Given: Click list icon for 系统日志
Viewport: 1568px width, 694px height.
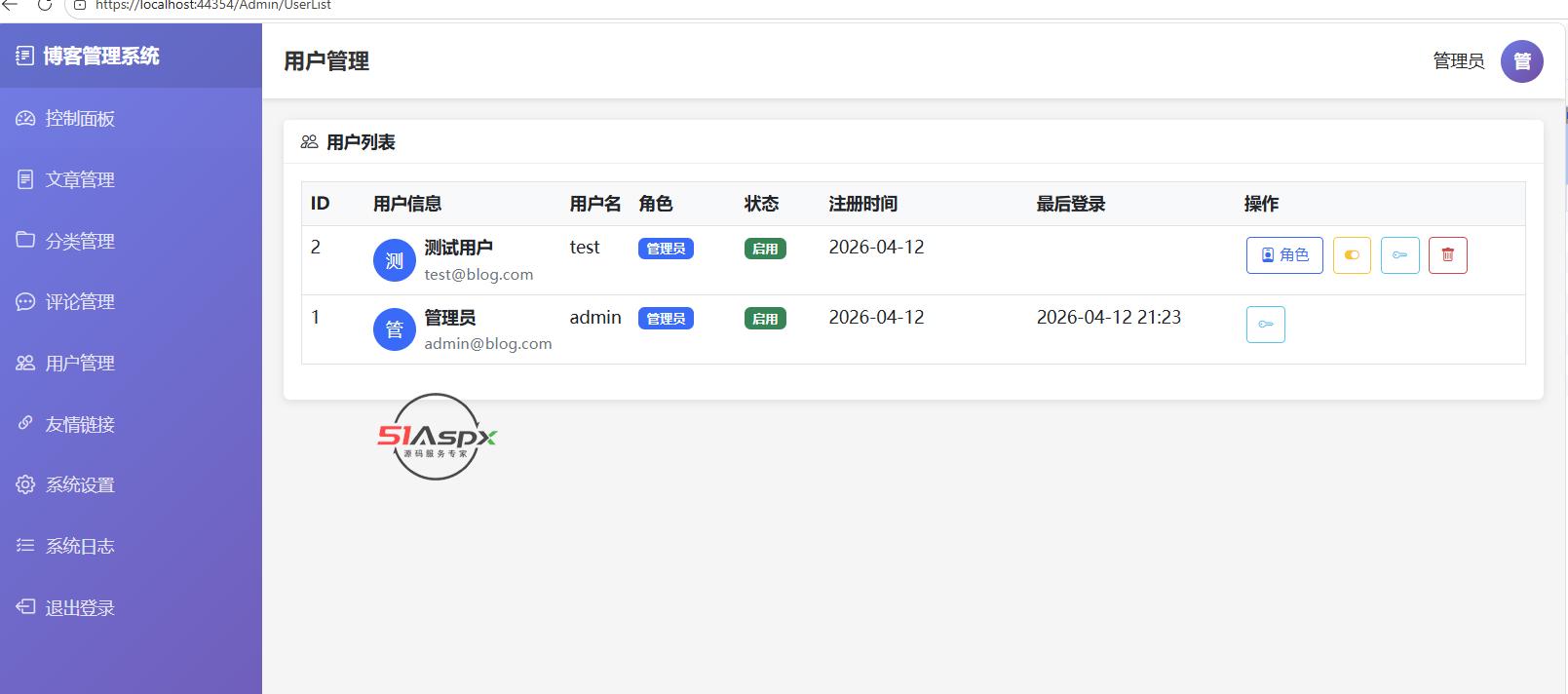Looking at the screenshot, I should point(25,546).
